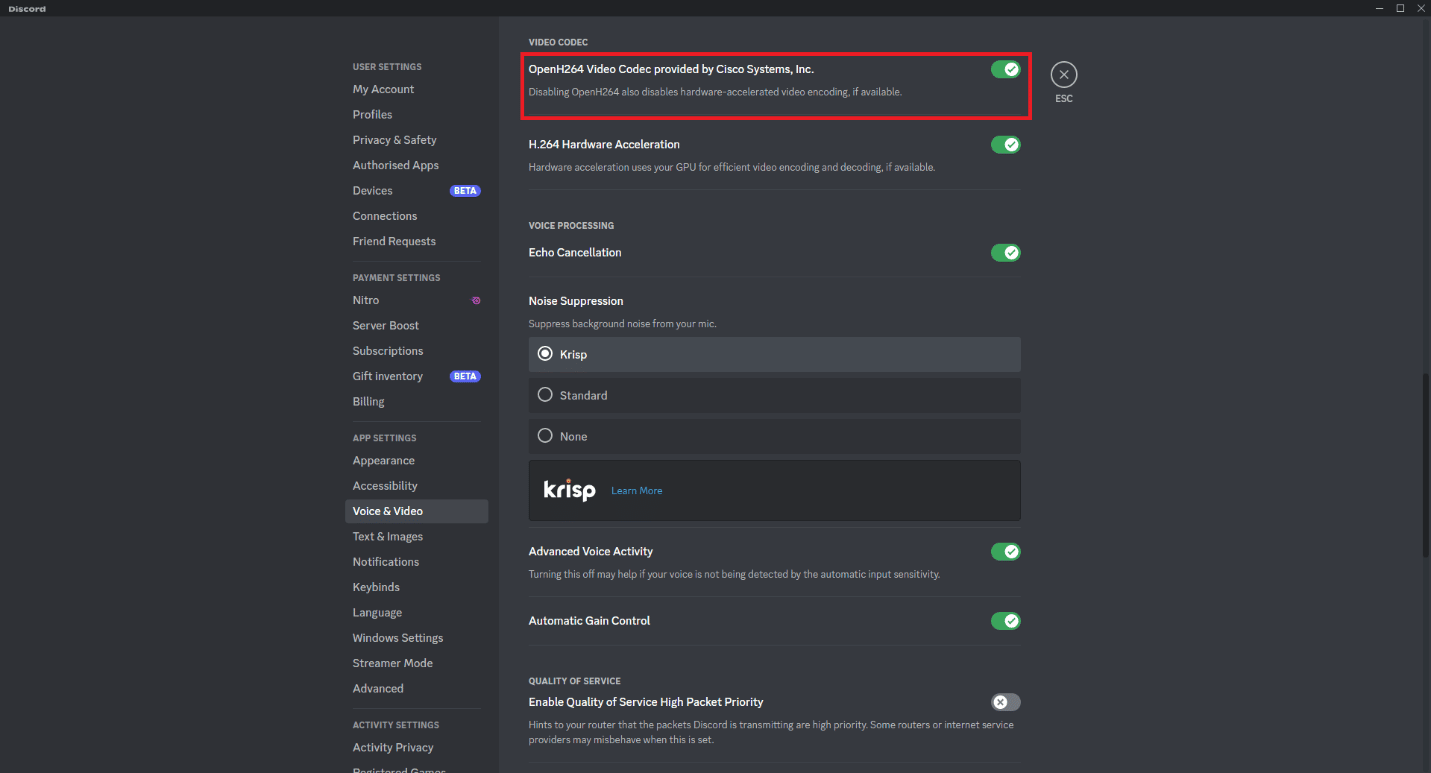Image resolution: width=1431 pixels, height=773 pixels.
Task: Click the Krisp logo
Action: tap(569, 490)
